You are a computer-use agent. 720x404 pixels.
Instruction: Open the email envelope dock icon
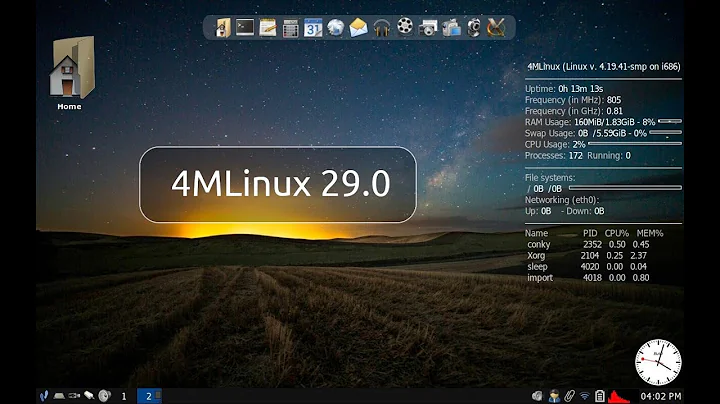(x=359, y=28)
